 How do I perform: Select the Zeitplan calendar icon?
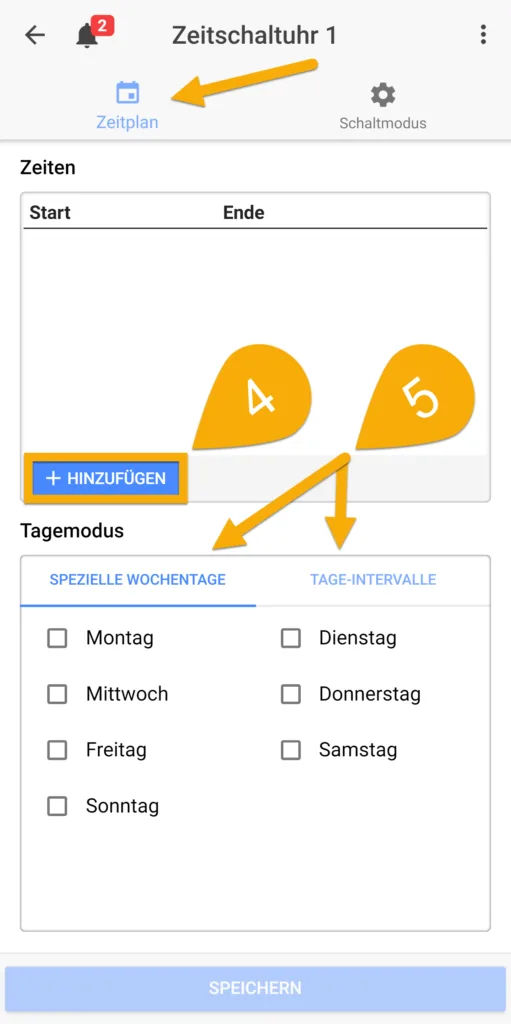point(127,93)
